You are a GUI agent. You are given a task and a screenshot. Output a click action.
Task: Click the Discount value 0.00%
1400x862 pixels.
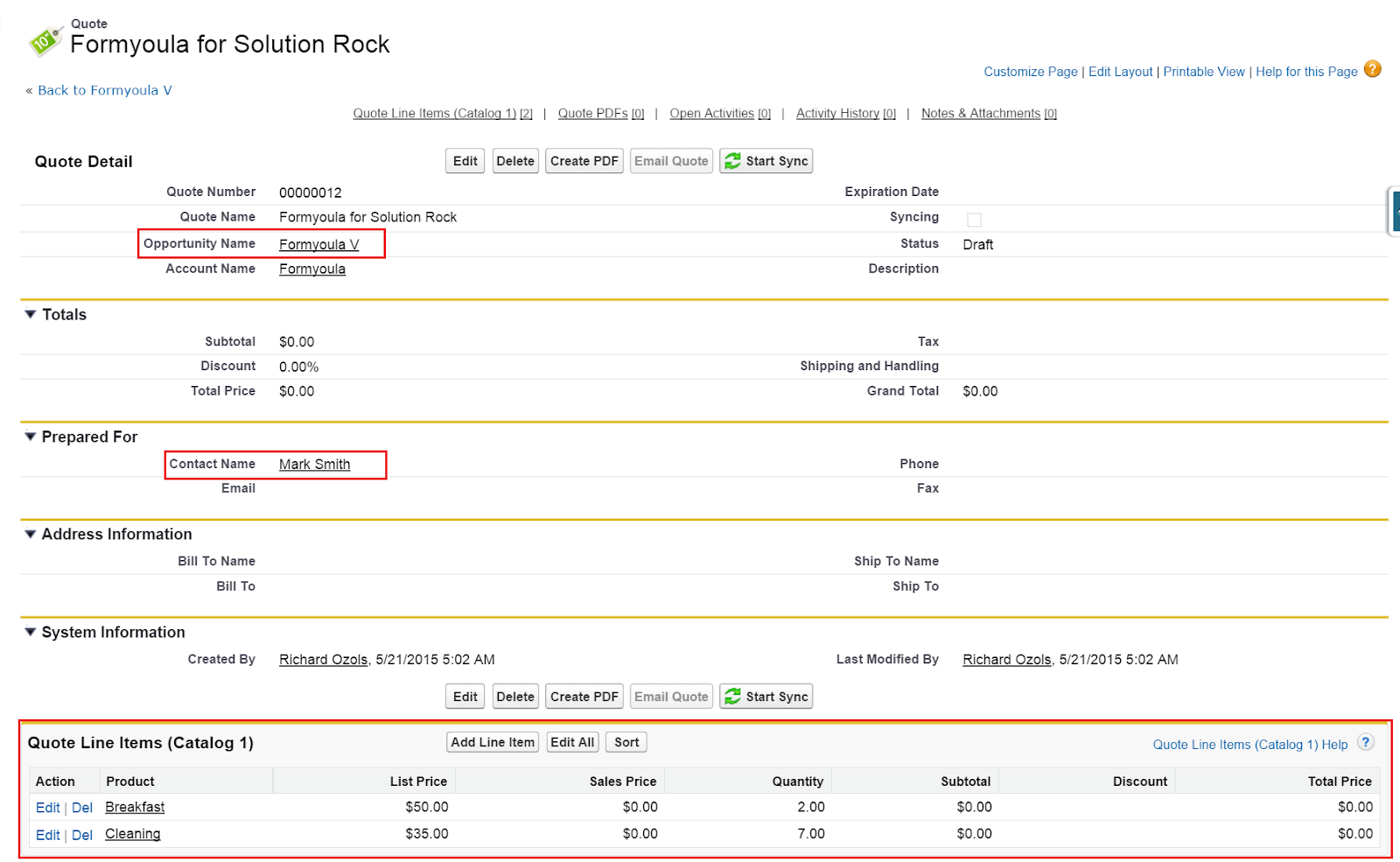tap(298, 368)
